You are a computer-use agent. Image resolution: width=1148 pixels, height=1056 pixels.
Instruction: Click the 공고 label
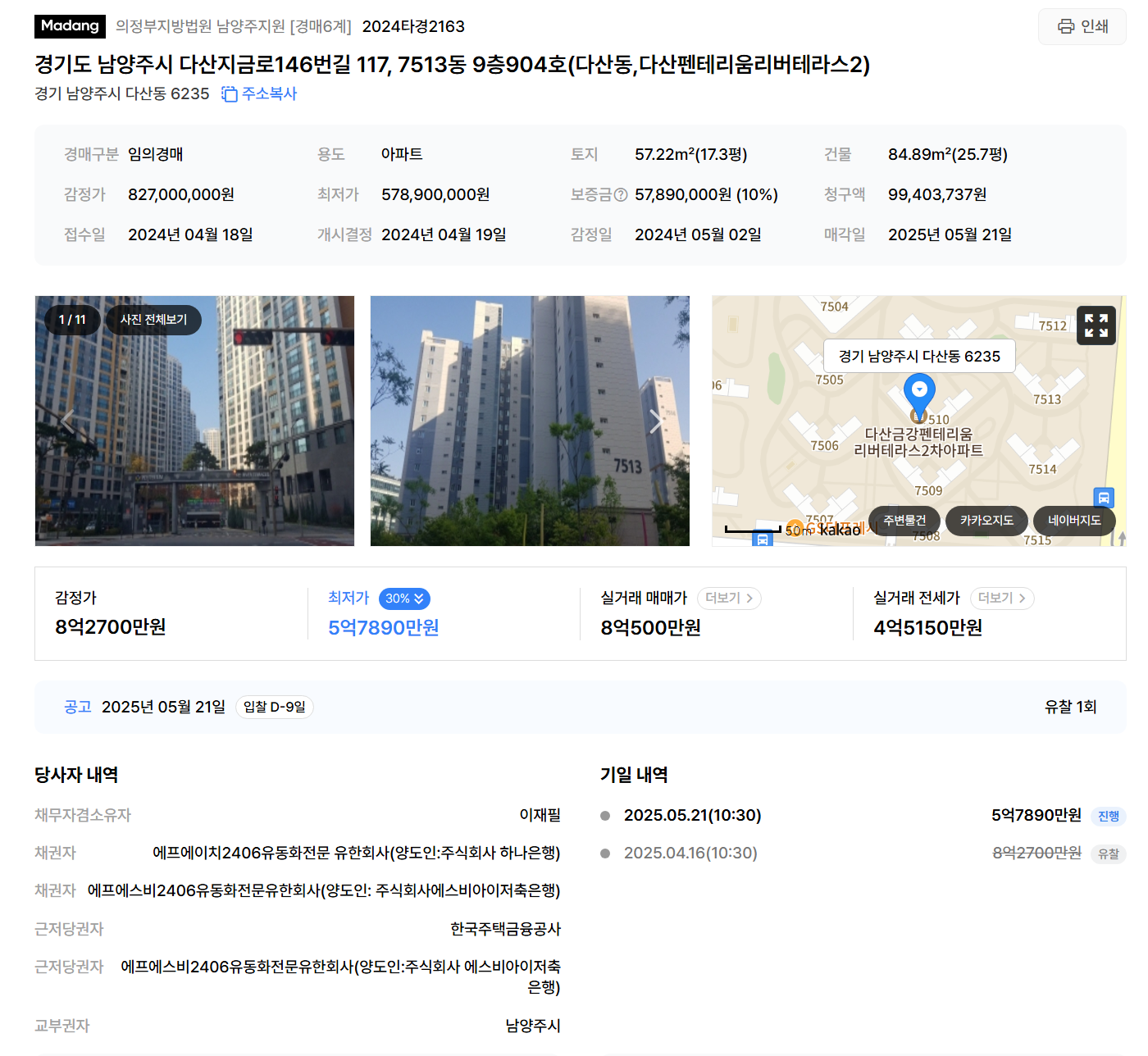coord(78,707)
